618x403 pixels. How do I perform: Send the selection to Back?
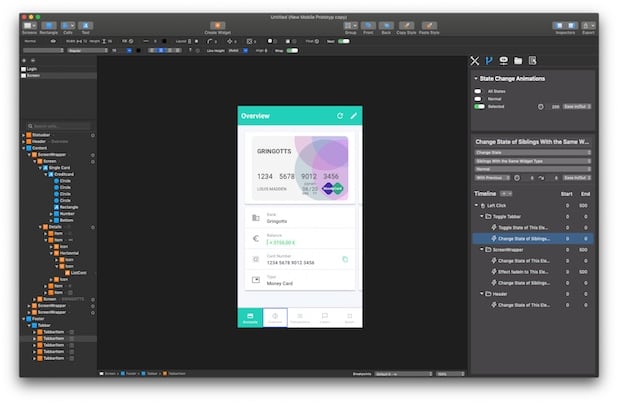pos(386,26)
